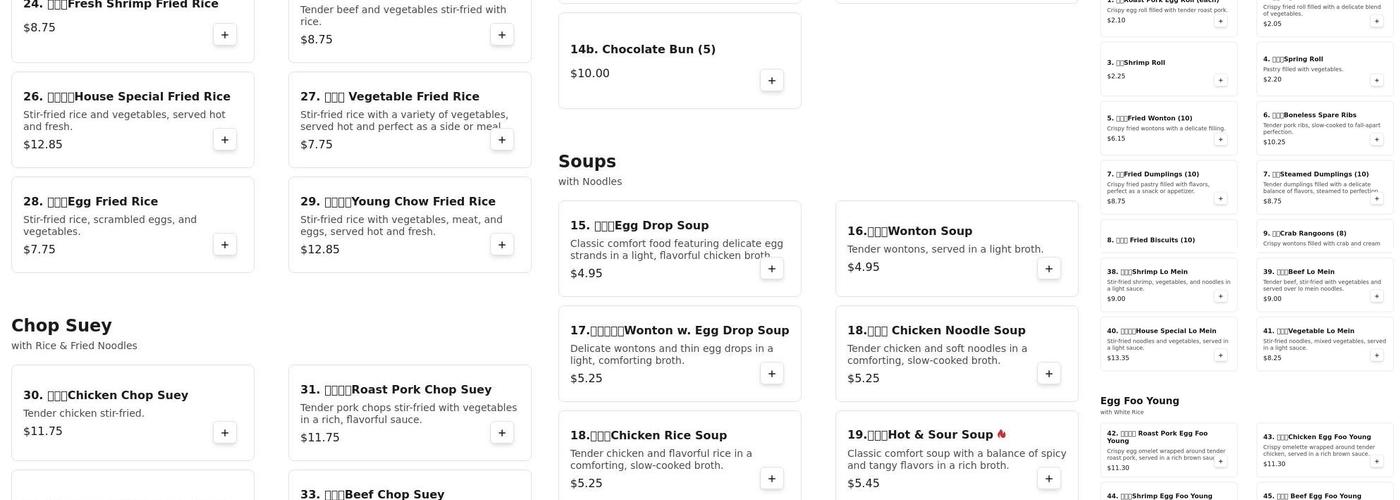Open Beef Chop Suey item title
1400x500 pixels.
point(372,494)
